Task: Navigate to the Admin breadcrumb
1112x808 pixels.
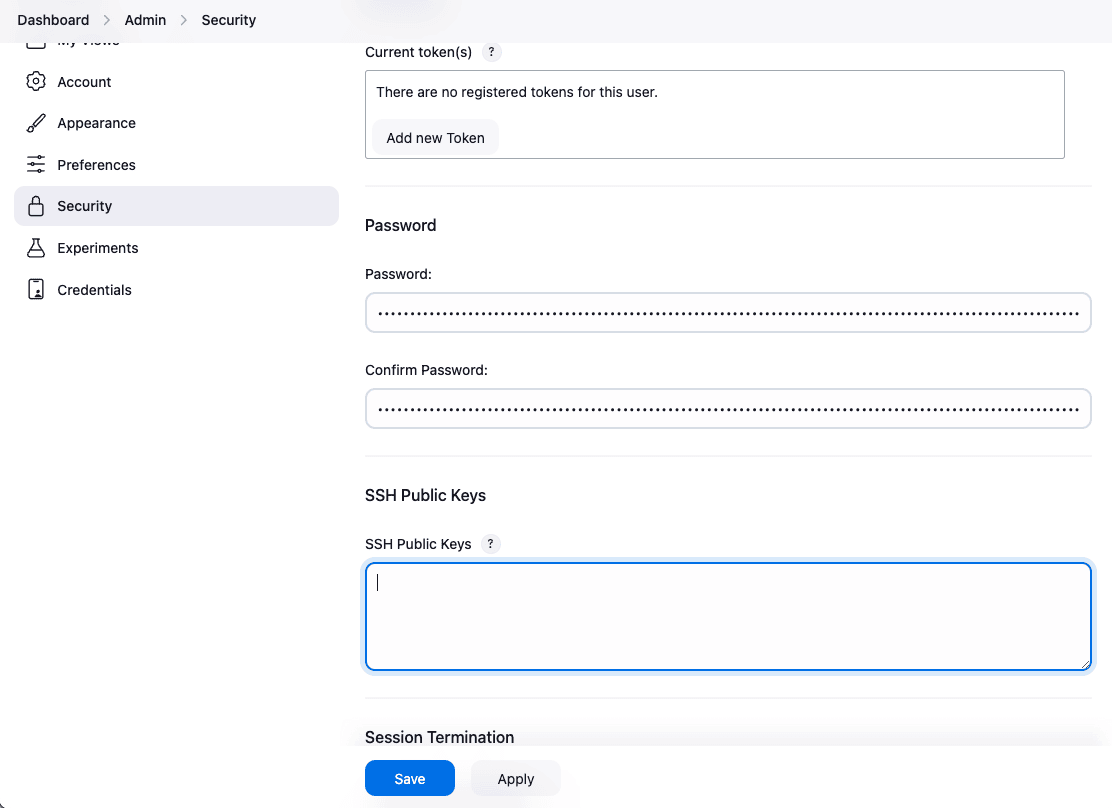Action: coord(145,20)
